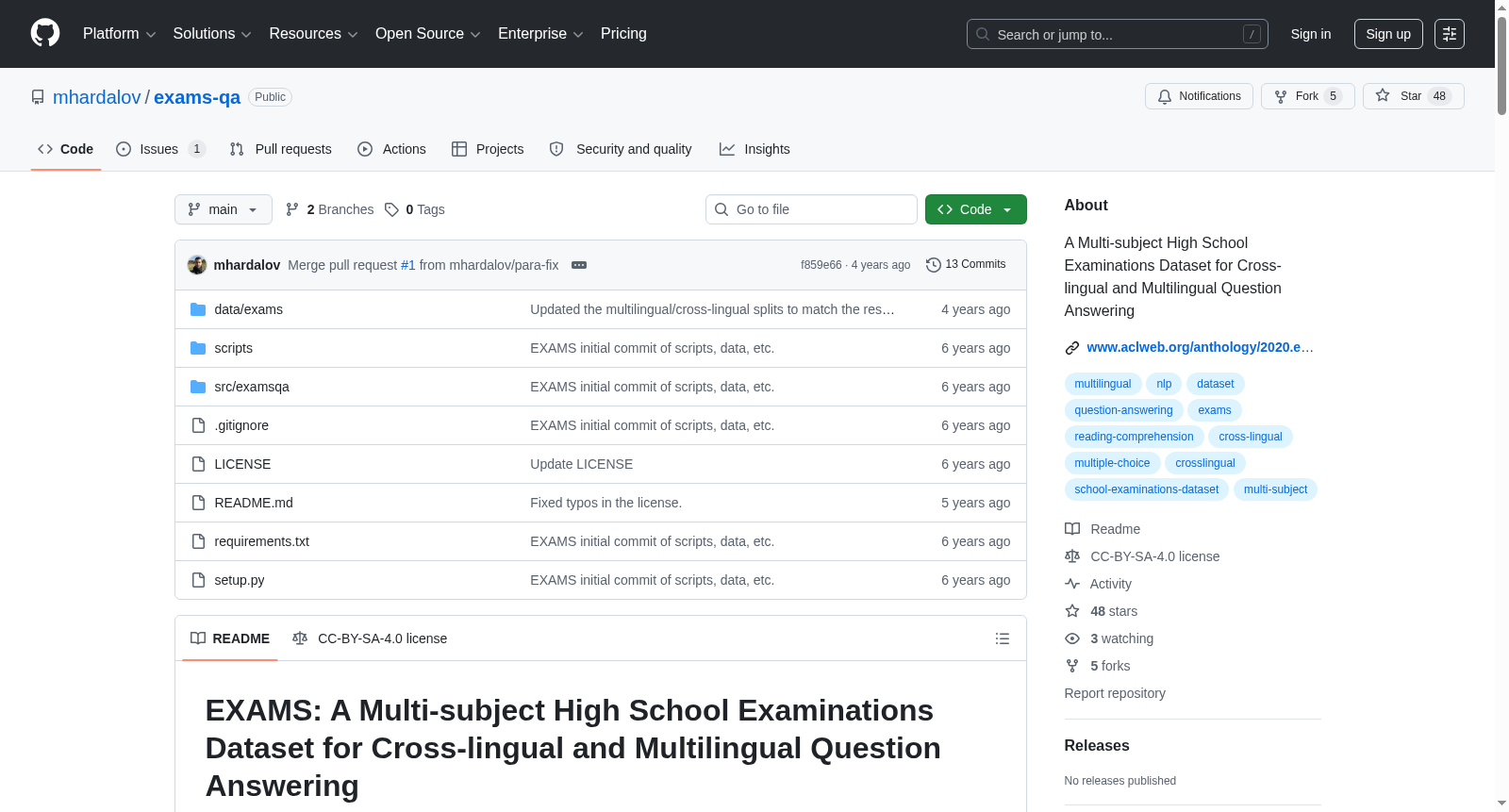Image resolution: width=1509 pixels, height=812 pixels.
Task: Open the mhardalov owner profile link
Action: tap(97, 97)
